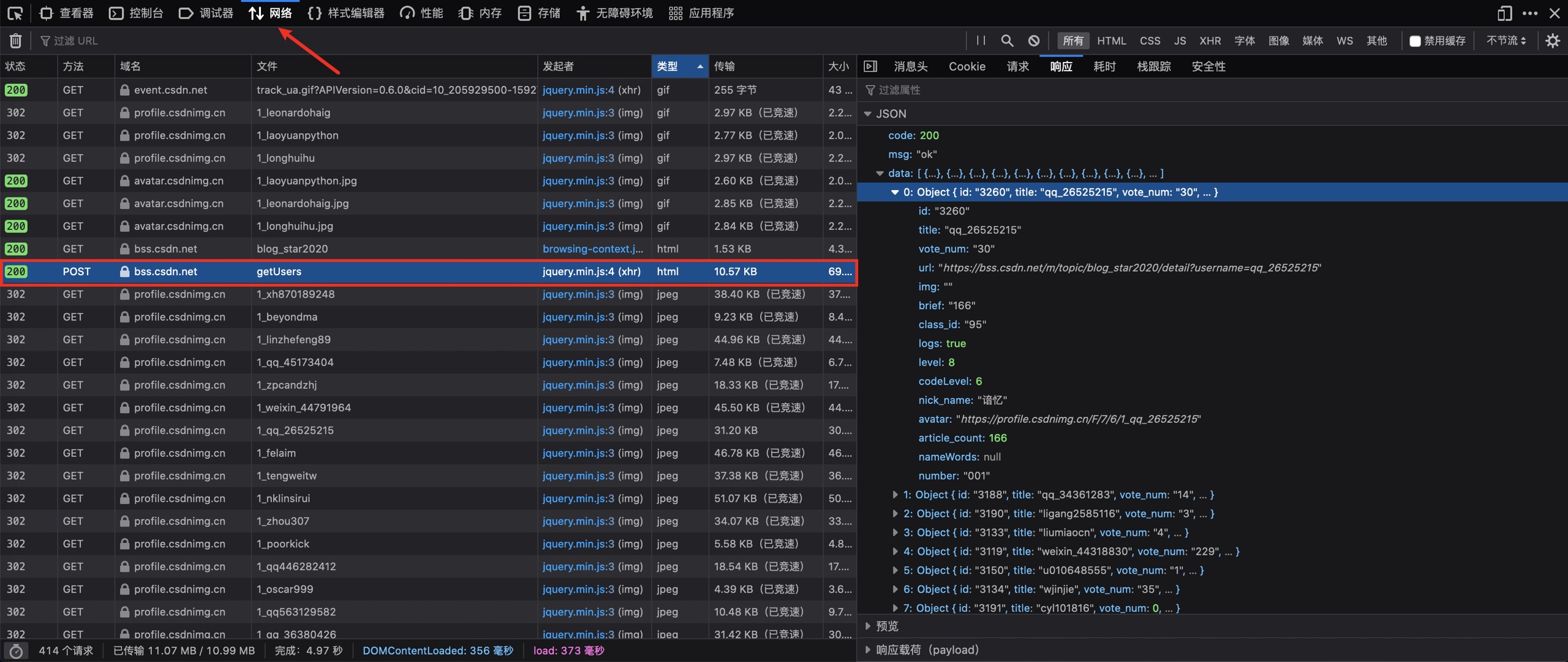Enable the 禁用缓存 checkbox
1568x662 pixels.
pyautogui.click(x=1415, y=41)
